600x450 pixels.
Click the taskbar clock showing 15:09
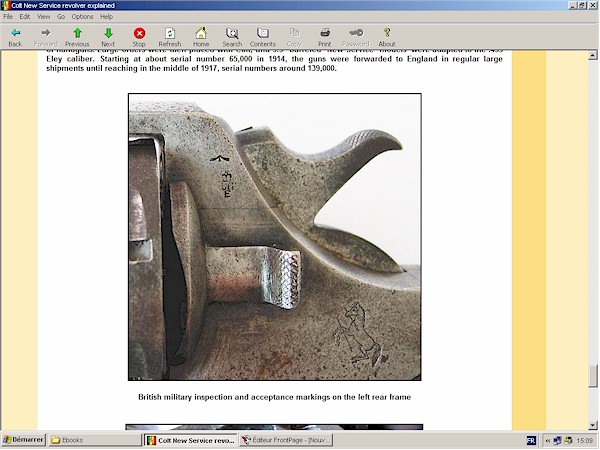point(585,440)
